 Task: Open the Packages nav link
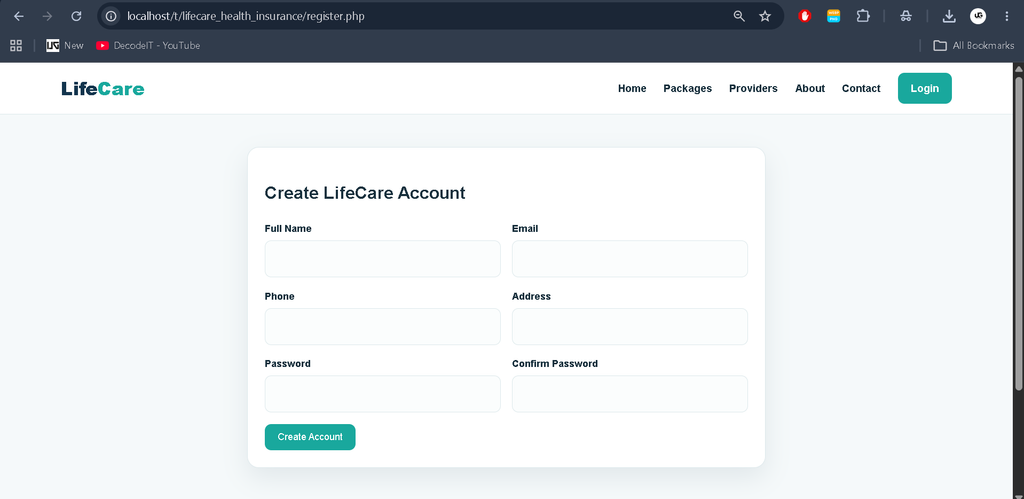click(688, 88)
